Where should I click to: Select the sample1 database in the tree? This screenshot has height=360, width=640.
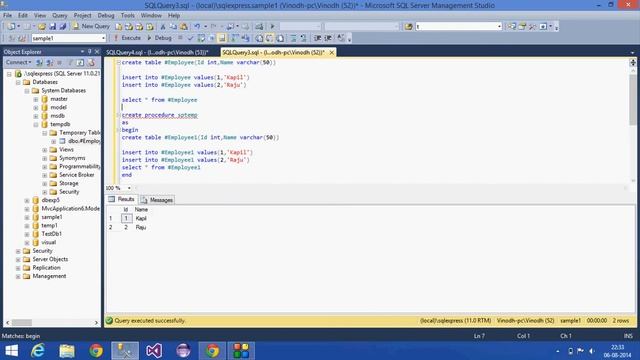[x=52, y=217]
